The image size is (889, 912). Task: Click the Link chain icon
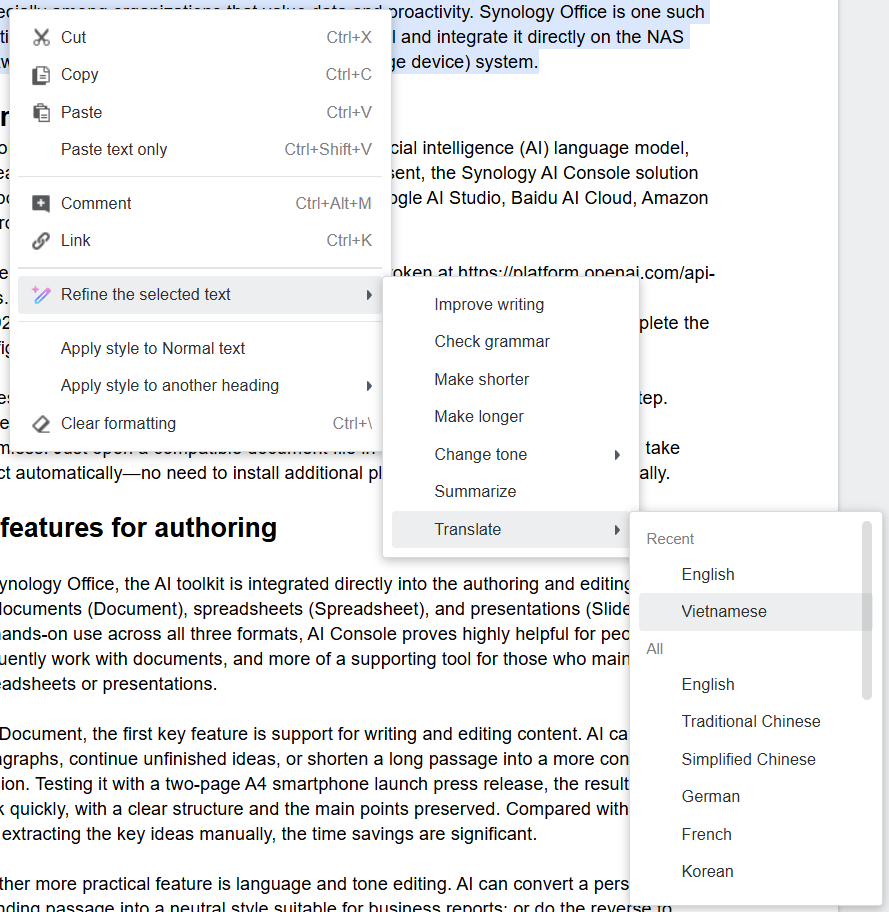[41, 241]
